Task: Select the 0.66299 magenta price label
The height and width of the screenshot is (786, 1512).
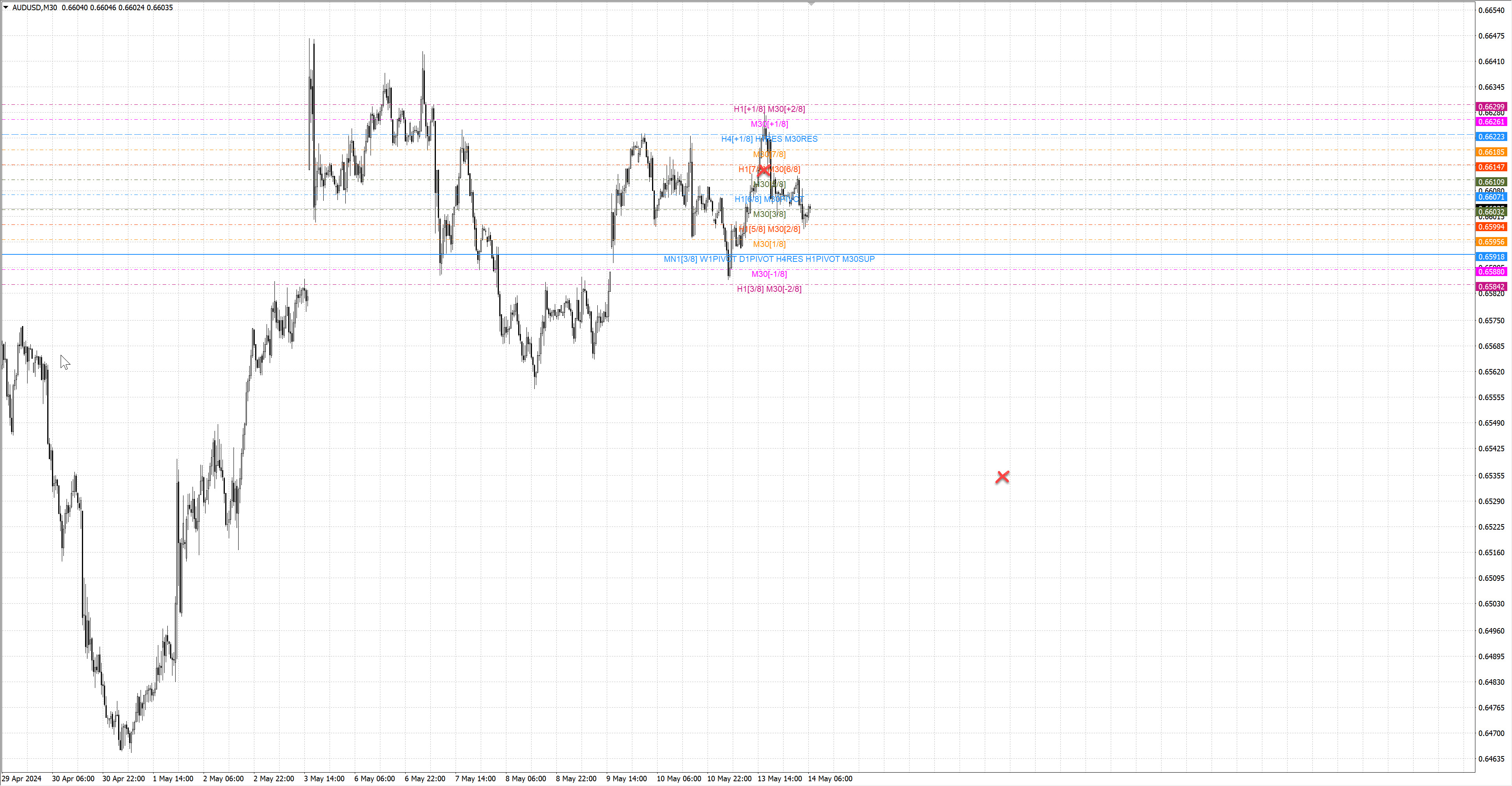Action: [x=1491, y=107]
